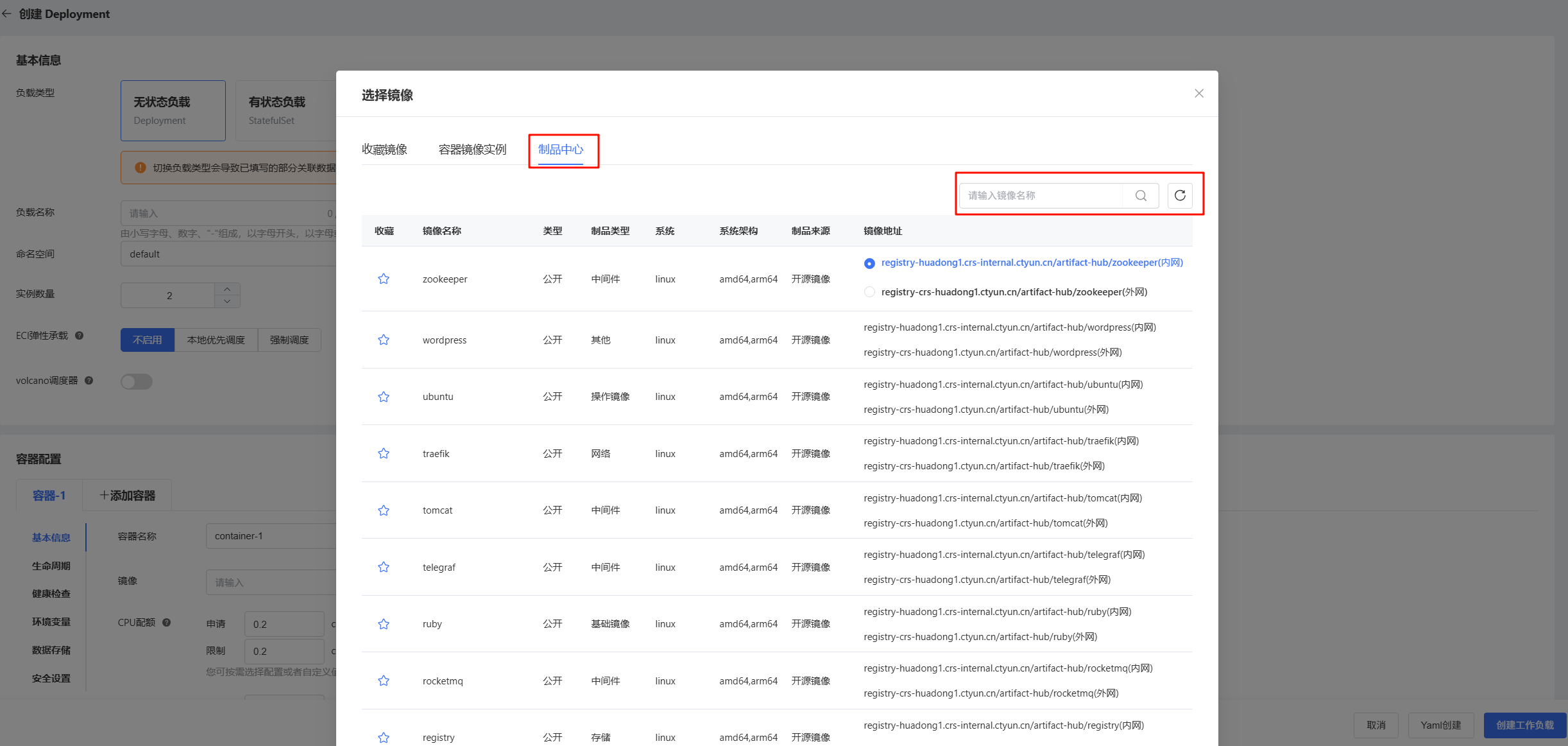The height and width of the screenshot is (746, 1568).
Task: Go back using arrow beside 创建 Deployment
Action: pyautogui.click(x=7, y=13)
